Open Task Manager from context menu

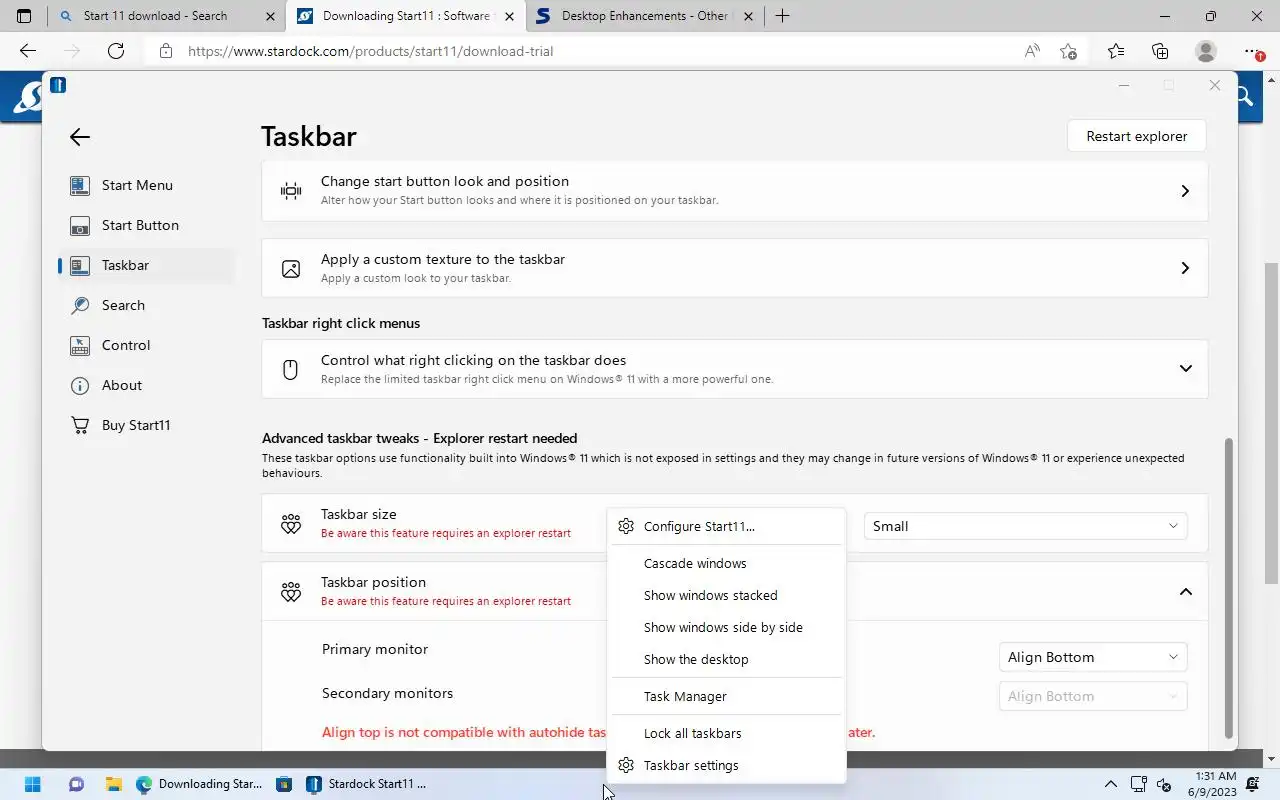coord(726,696)
